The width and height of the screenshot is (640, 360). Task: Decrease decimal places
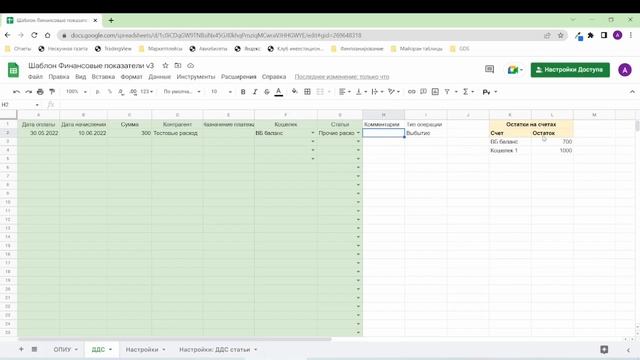[121, 92]
